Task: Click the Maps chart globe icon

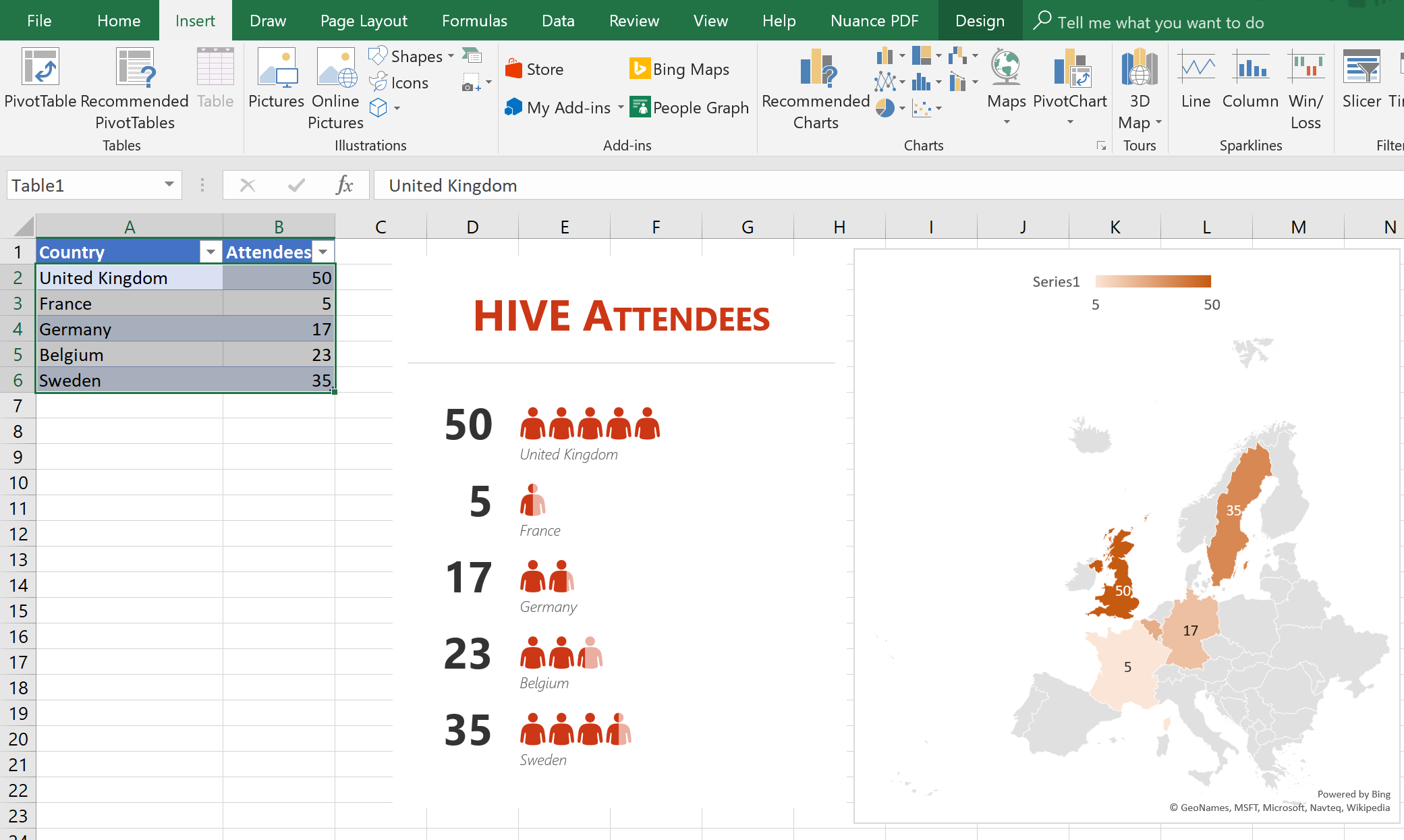Action: pyautogui.click(x=1006, y=67)
